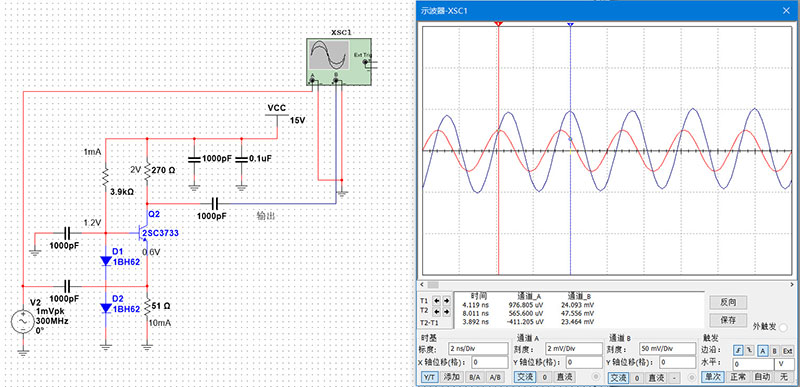Image resolution: width=800 pixels, height=387 pixels.
Task: Click the Save (保存) button
Action: pyautogui.click(x=727, y=320)
